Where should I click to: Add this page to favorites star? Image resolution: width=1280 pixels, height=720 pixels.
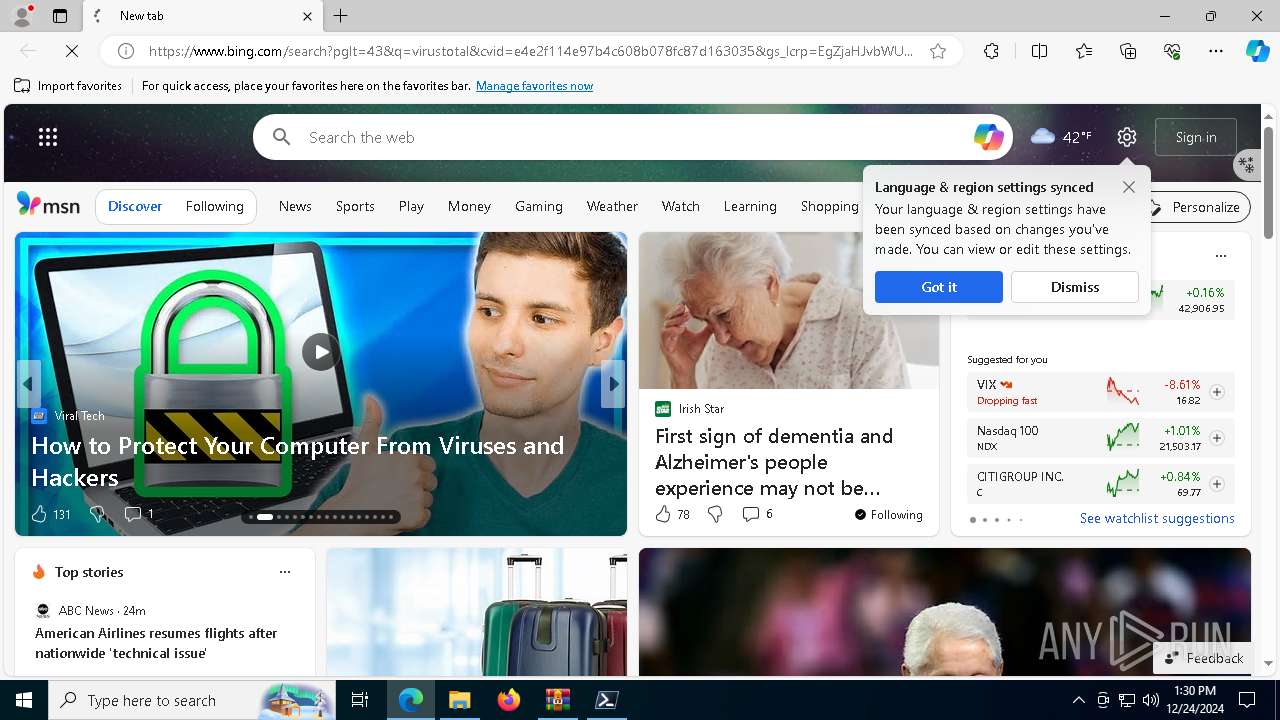(x=938, y=51)
